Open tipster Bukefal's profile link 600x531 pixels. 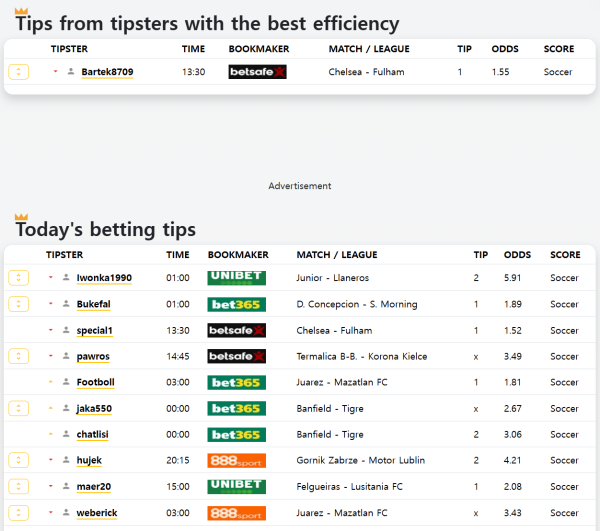93,304
